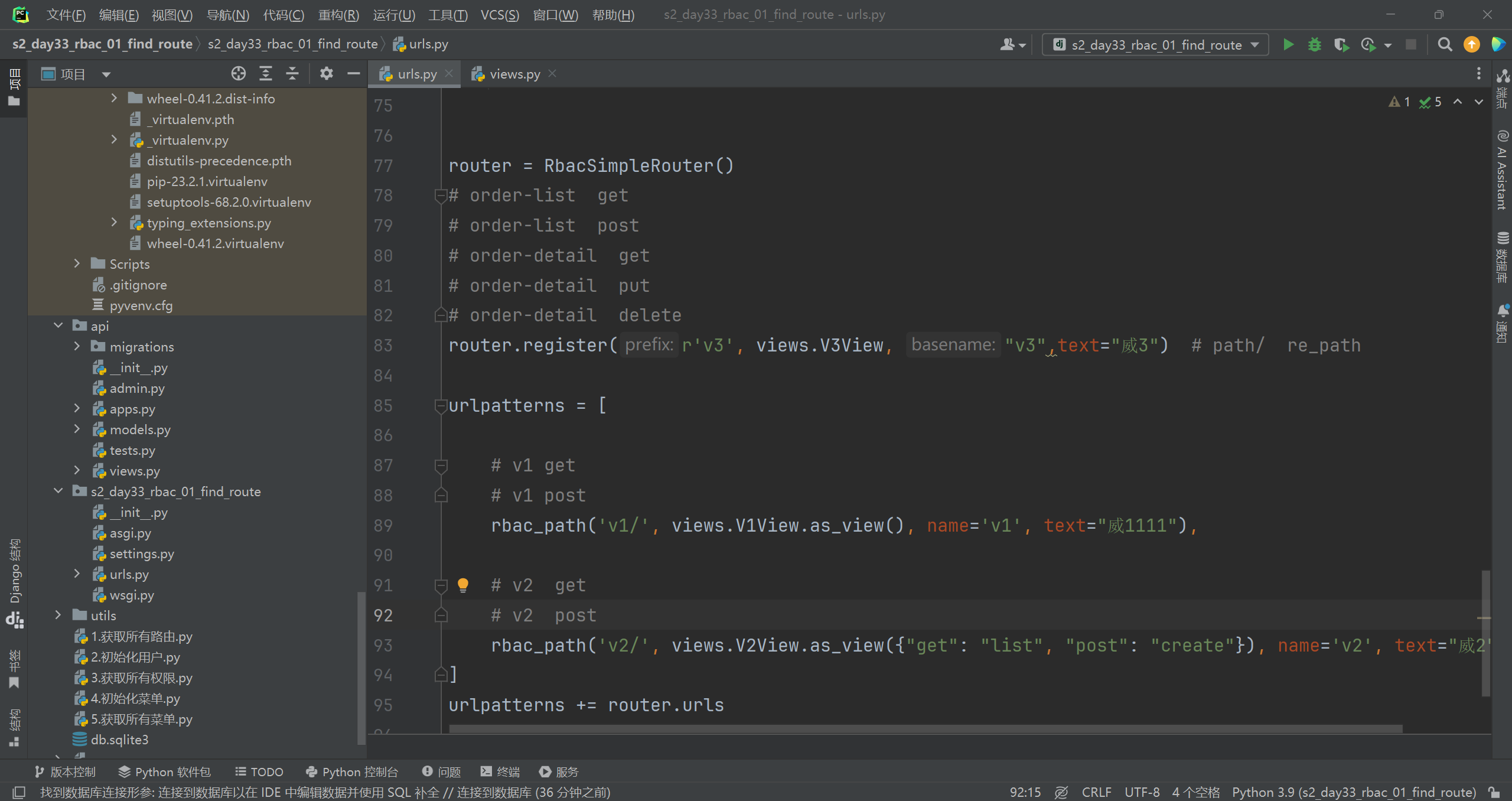
Task: Click the warnings count indicator
Action: [x=1400, y=102]
